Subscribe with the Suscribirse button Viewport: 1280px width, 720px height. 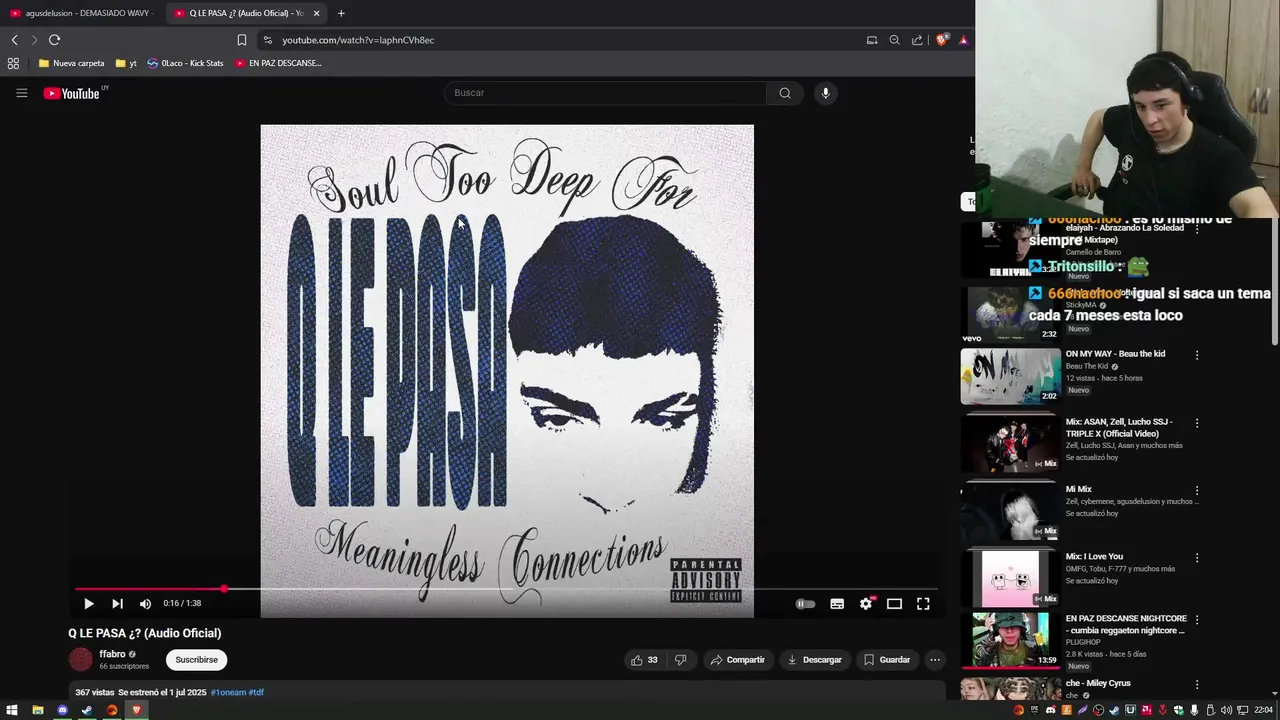(x=196, y=660)
